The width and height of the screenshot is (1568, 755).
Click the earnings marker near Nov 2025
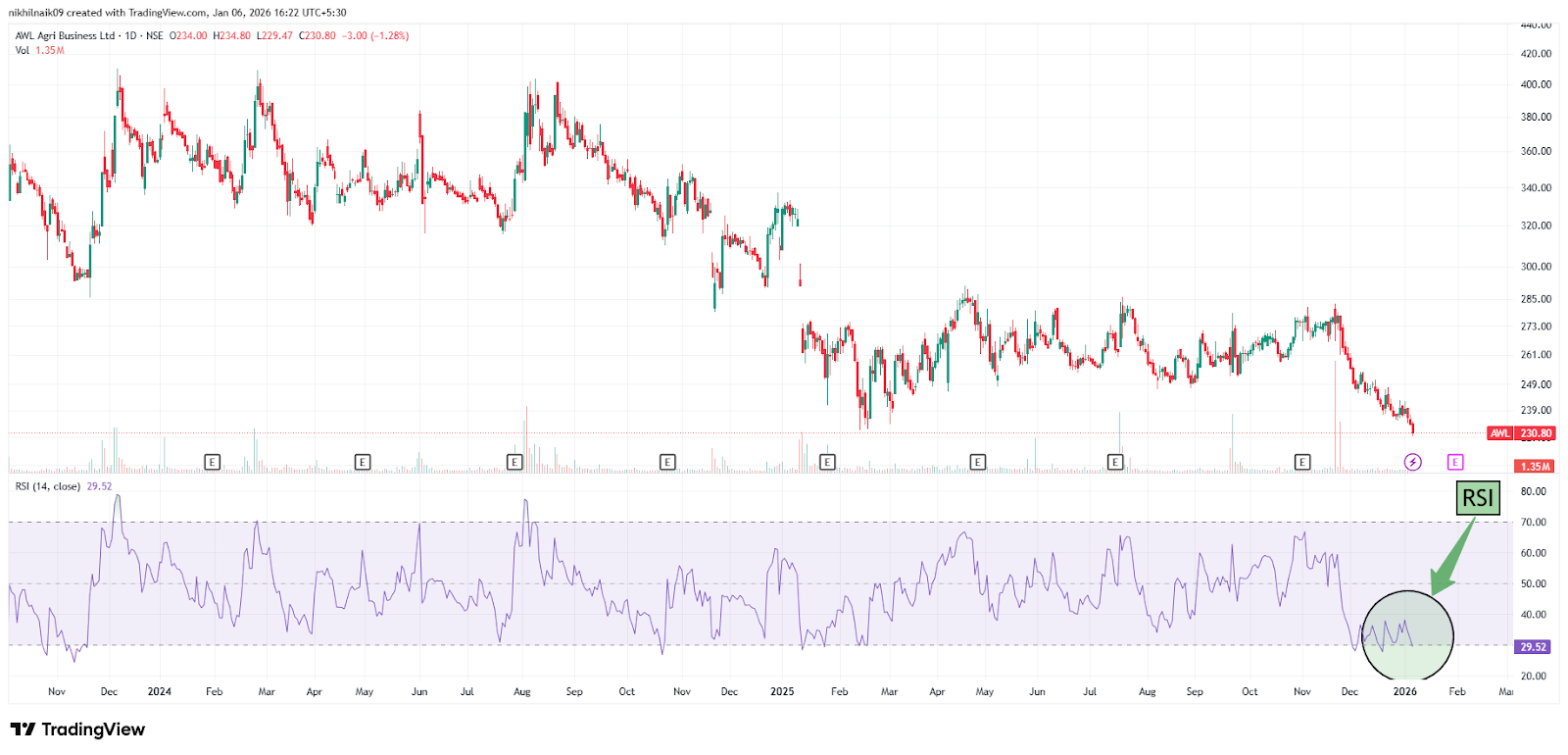pyautogui.click(x=1302, y=462)
